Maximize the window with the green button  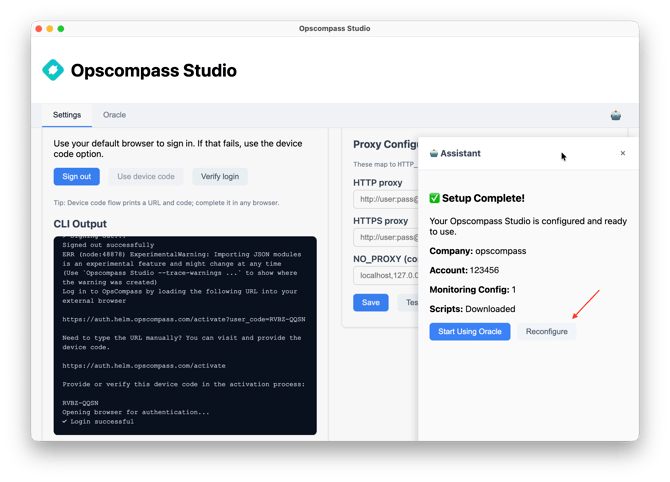point(61,29)
